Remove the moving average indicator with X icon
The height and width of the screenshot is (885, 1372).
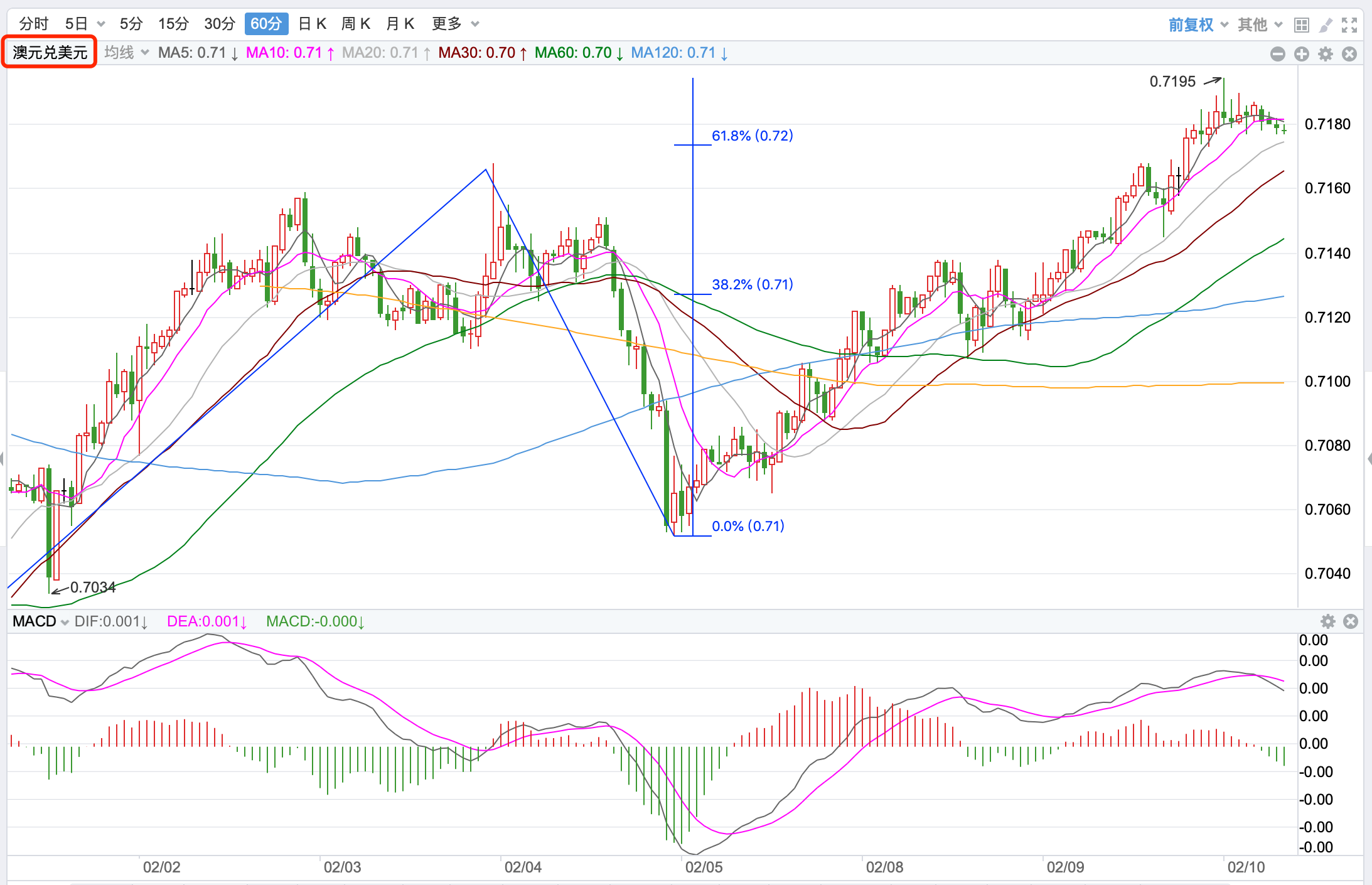click(1349, 54)
